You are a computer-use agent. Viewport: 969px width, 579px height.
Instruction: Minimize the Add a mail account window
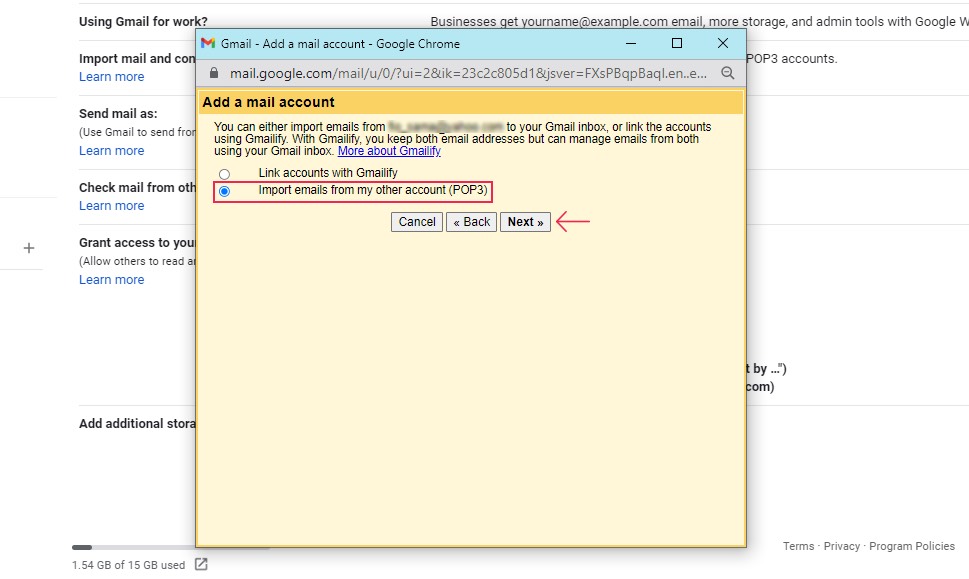point(631,43)
